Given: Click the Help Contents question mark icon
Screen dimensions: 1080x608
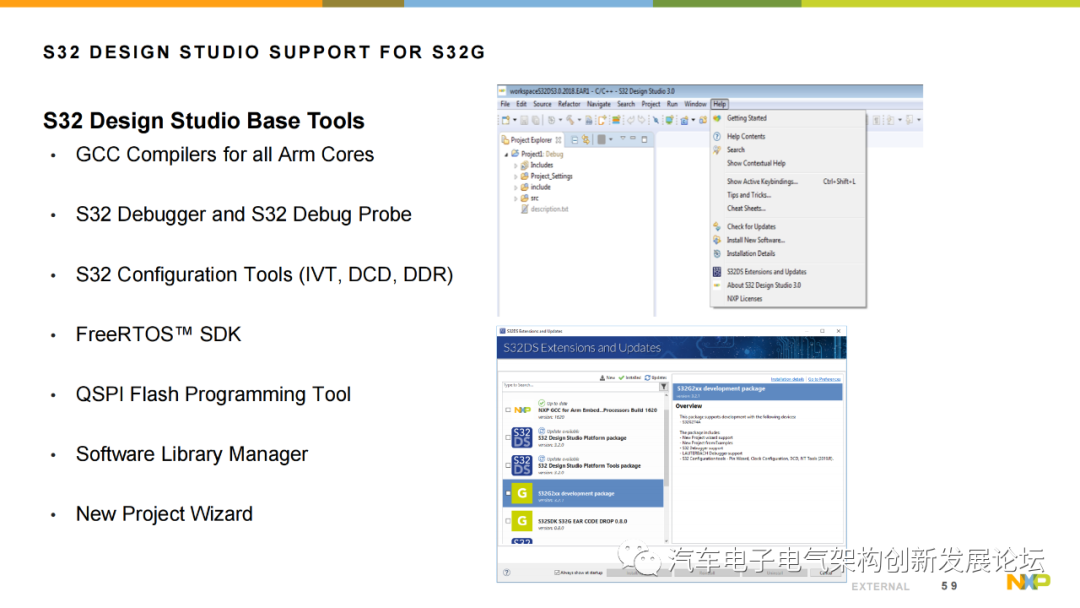Looking at the screenshot, I should coord(717,136).
